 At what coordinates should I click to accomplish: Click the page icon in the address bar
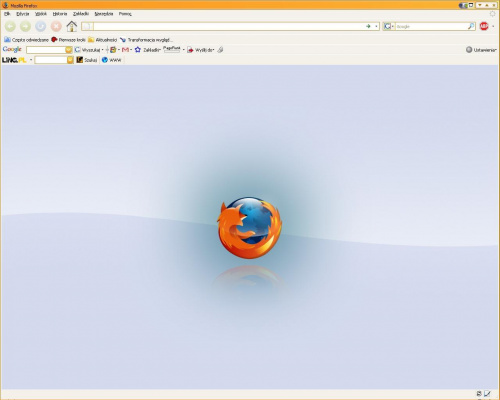(87, 26)
